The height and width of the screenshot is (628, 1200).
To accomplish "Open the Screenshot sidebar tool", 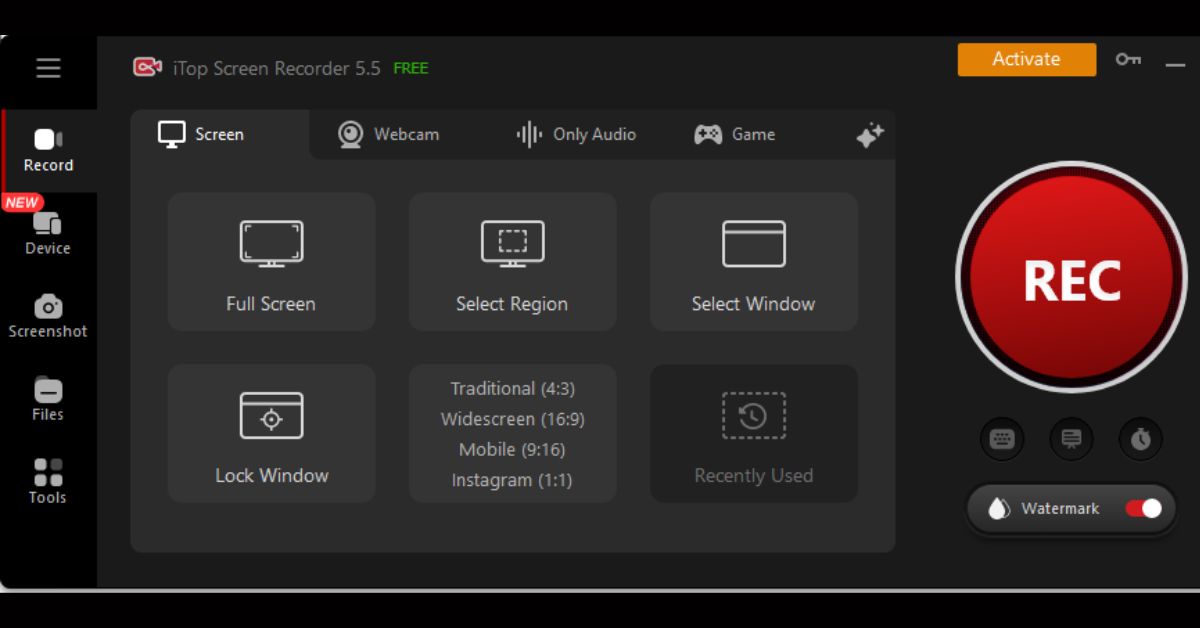I will 48,317.
